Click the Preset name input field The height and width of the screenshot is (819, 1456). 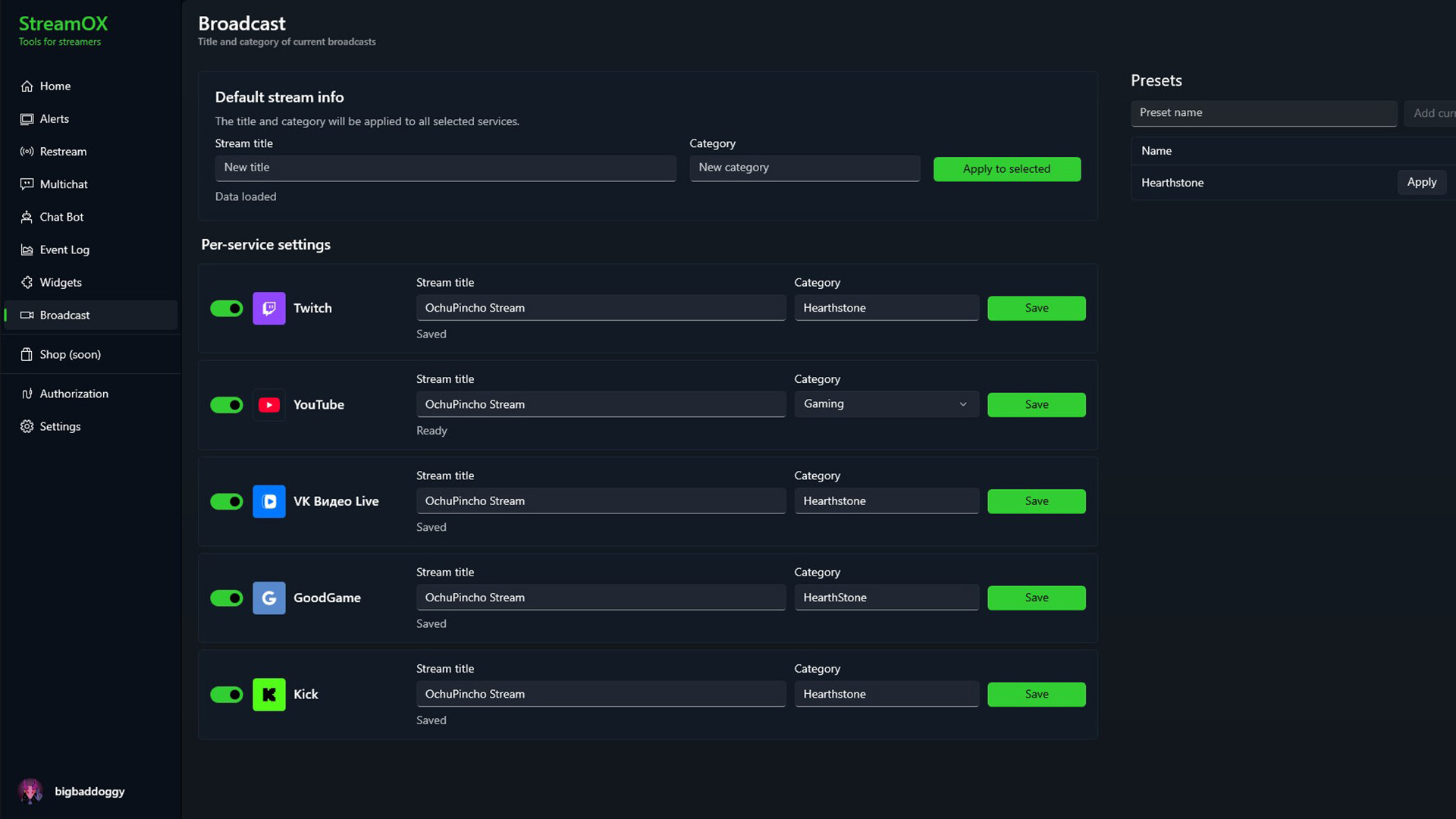tap(1263, 113)
